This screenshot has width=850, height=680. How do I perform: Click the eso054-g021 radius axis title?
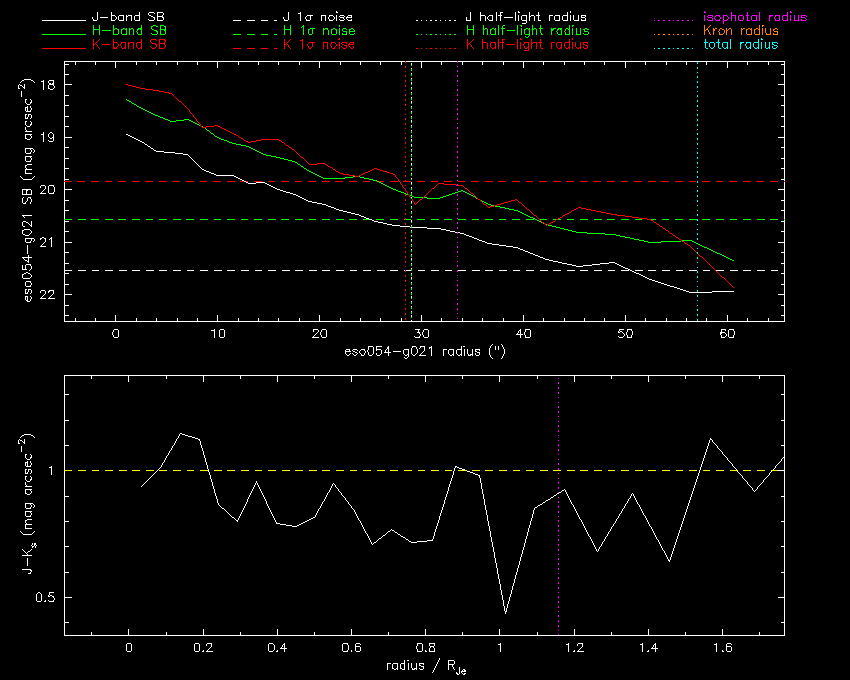[x=425, y=352]
